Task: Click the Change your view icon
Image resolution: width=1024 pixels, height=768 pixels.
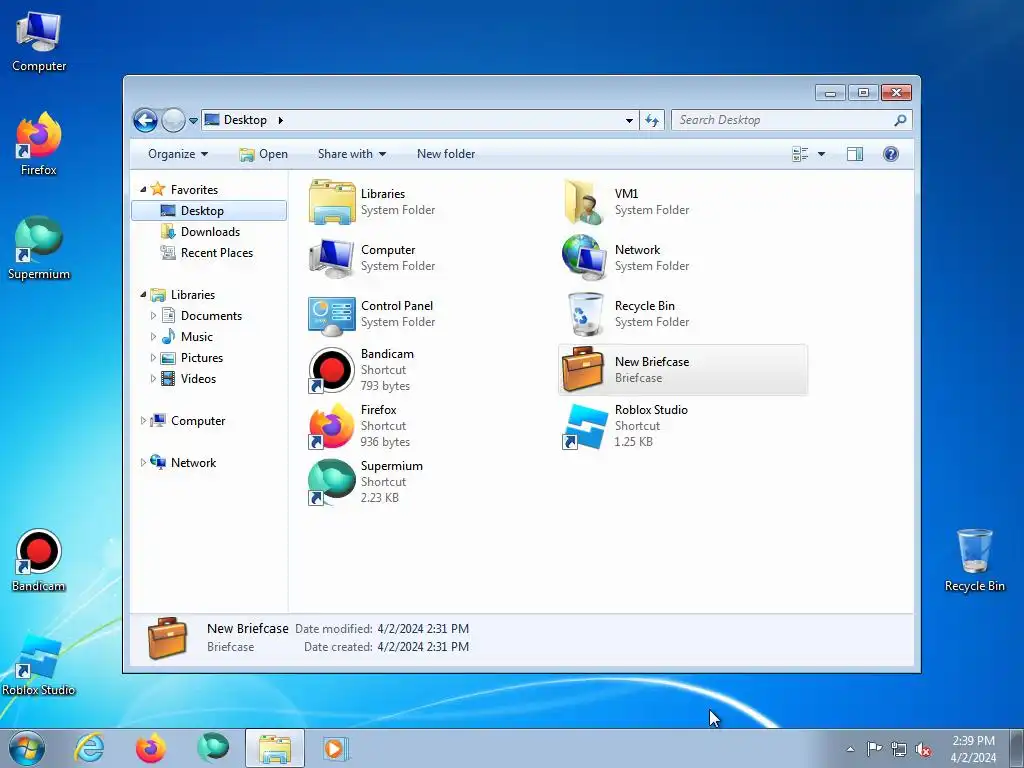Action: pyautogui.click(x=800, y=154)
